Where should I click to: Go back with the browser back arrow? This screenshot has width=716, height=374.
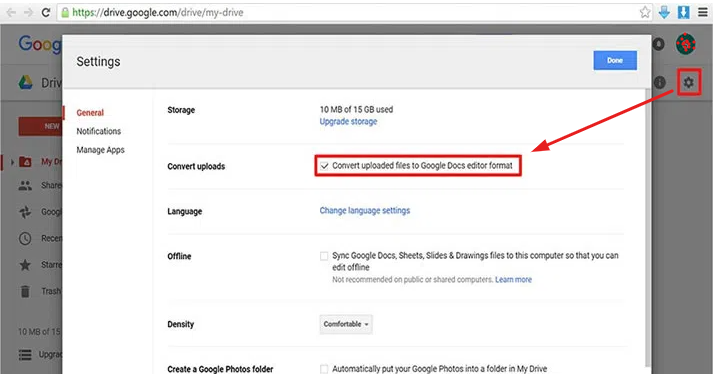[11, 12]
